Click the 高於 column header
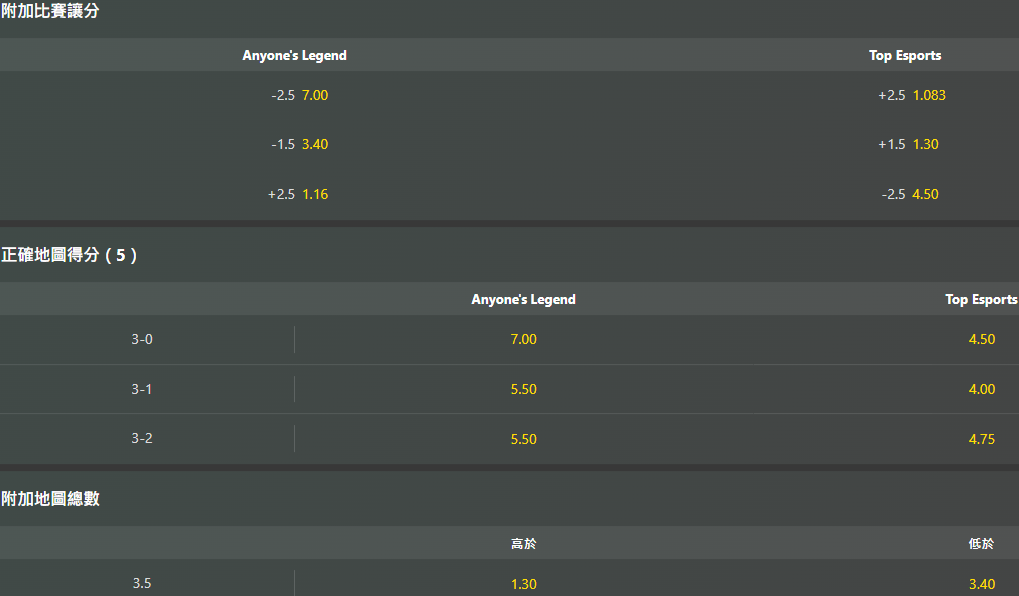This screenshot has width=1019, height=596. pyautogui.click(x=524, y=543)
